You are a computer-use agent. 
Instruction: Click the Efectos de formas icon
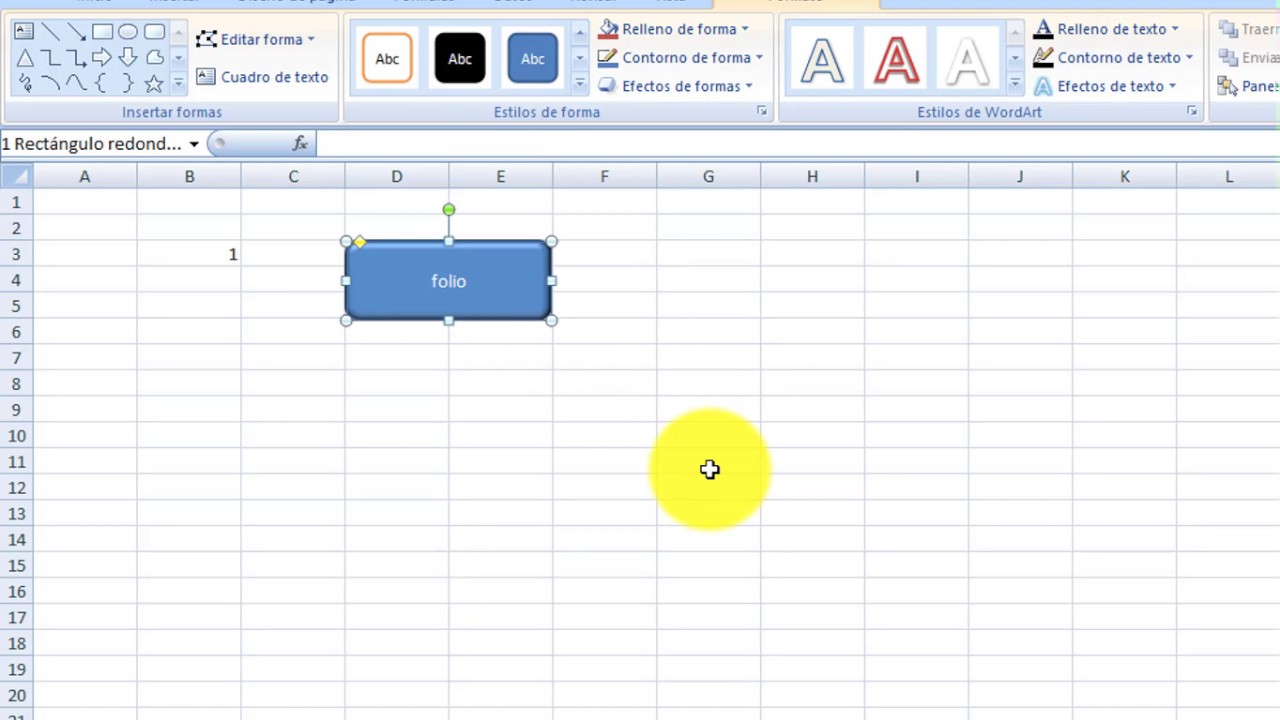[608, 86]
